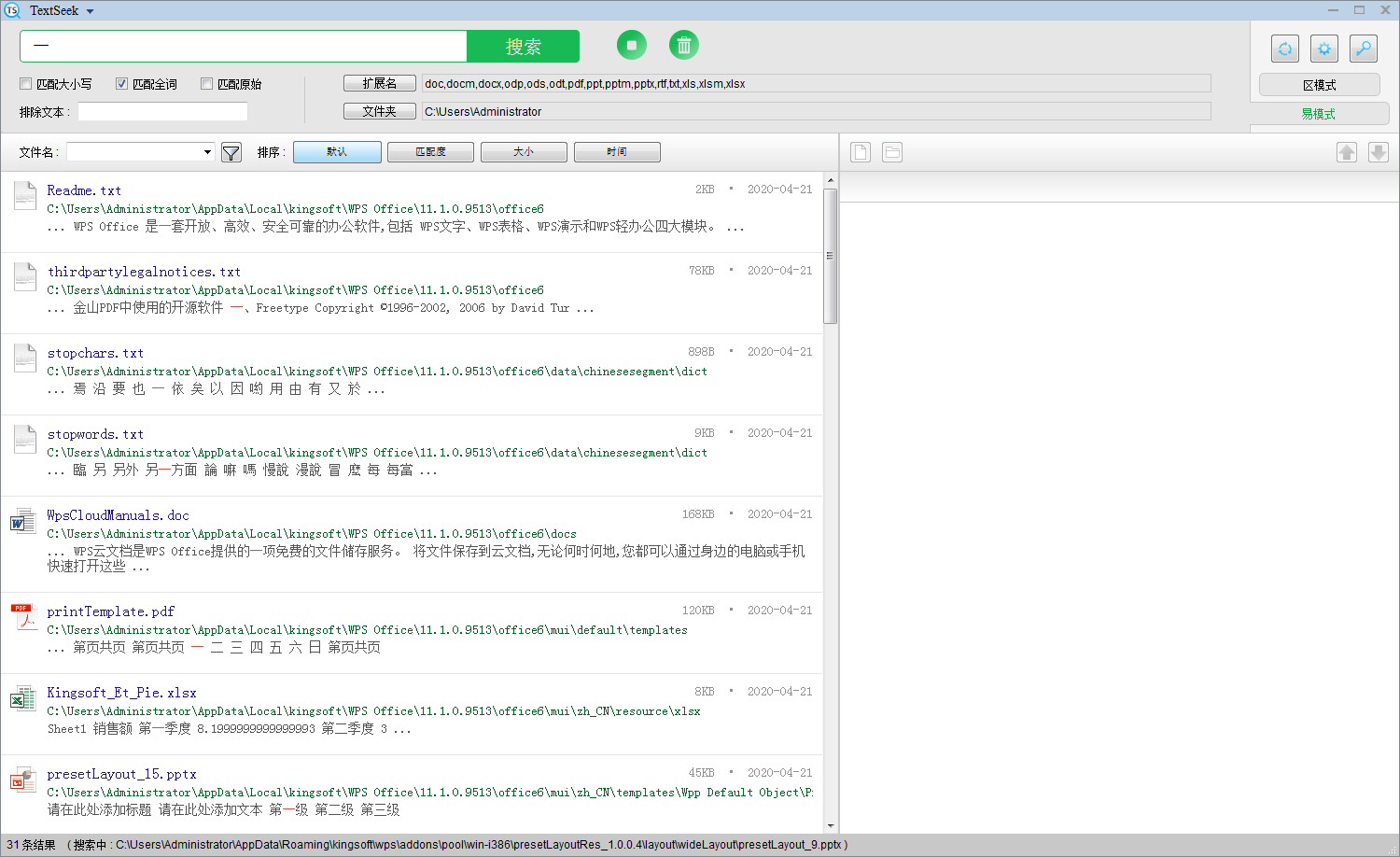The width and height of the screenshot is (1400, 857).
Task: Open settings via the gear icon
Action: click(1323, 49)
